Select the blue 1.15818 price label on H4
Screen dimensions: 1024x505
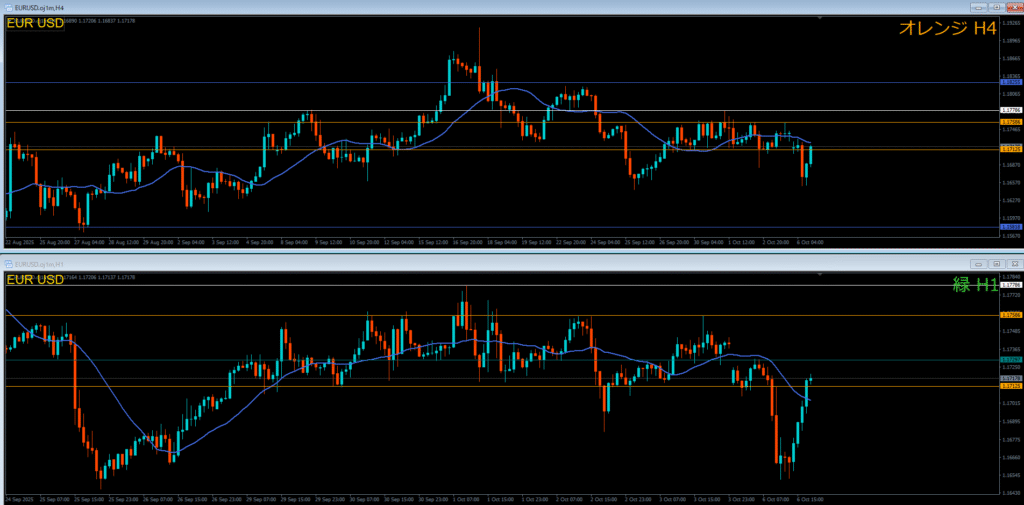1010,227
